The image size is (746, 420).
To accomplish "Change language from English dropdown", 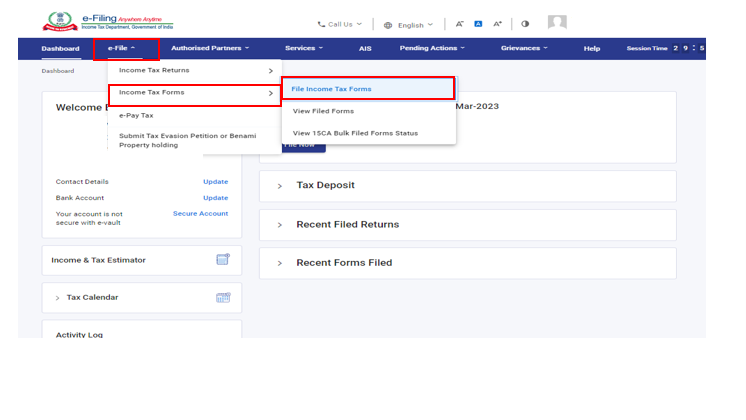I will [x=409, y=25].
